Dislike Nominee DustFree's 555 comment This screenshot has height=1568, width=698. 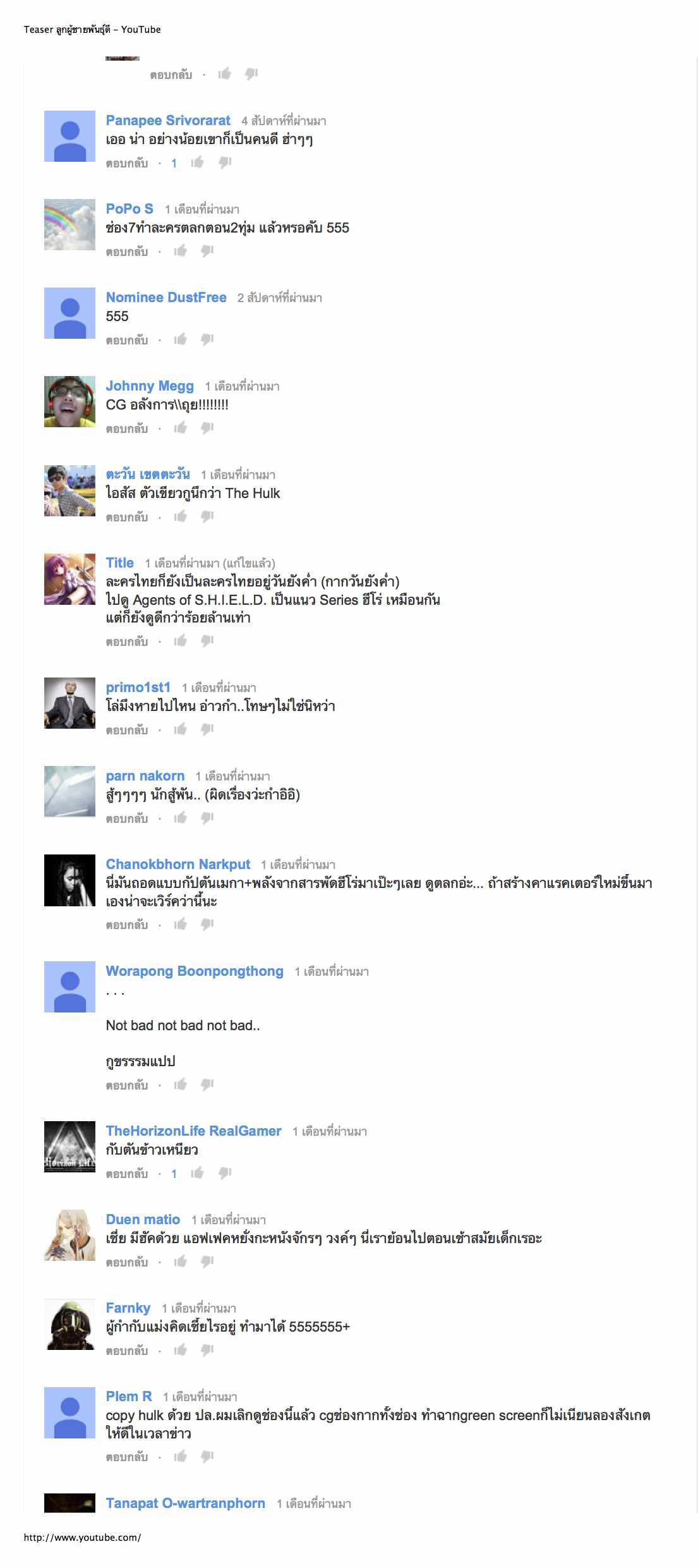click(x=207, y=339)
